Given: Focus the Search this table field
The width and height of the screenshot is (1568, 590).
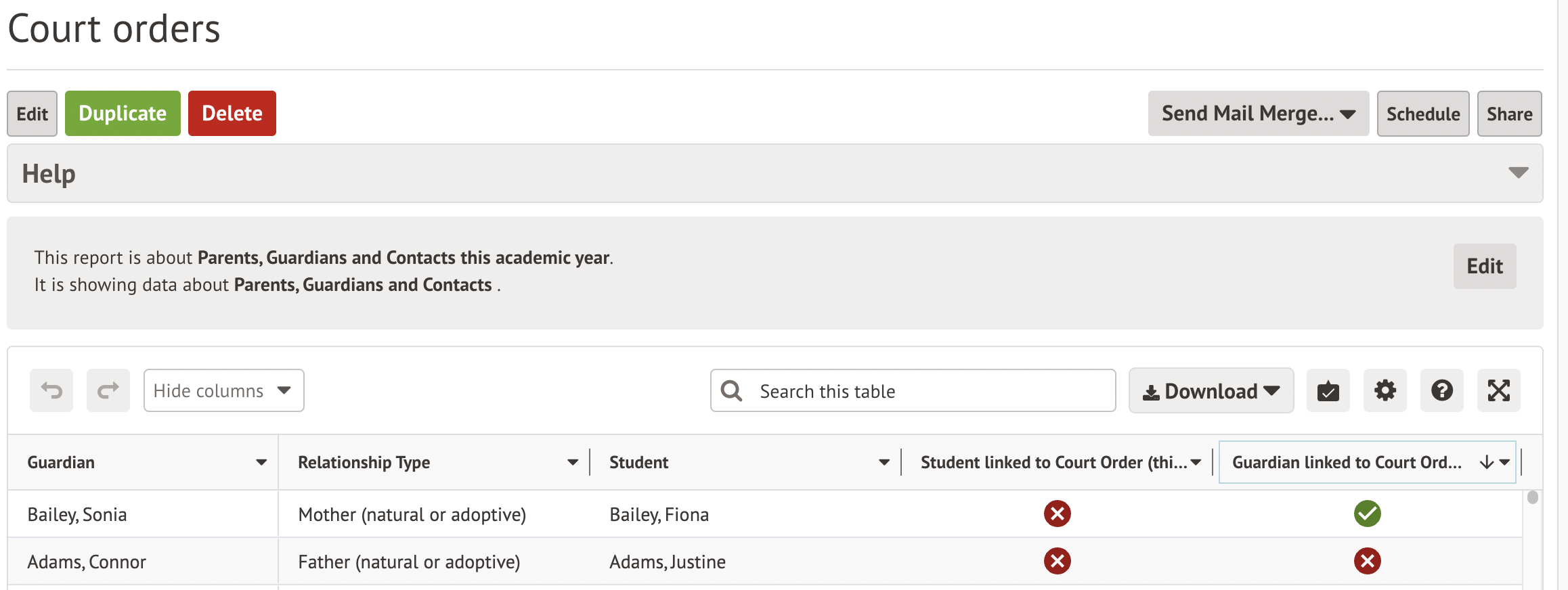Looking at the screenshot, I should [x=928, y=391].
